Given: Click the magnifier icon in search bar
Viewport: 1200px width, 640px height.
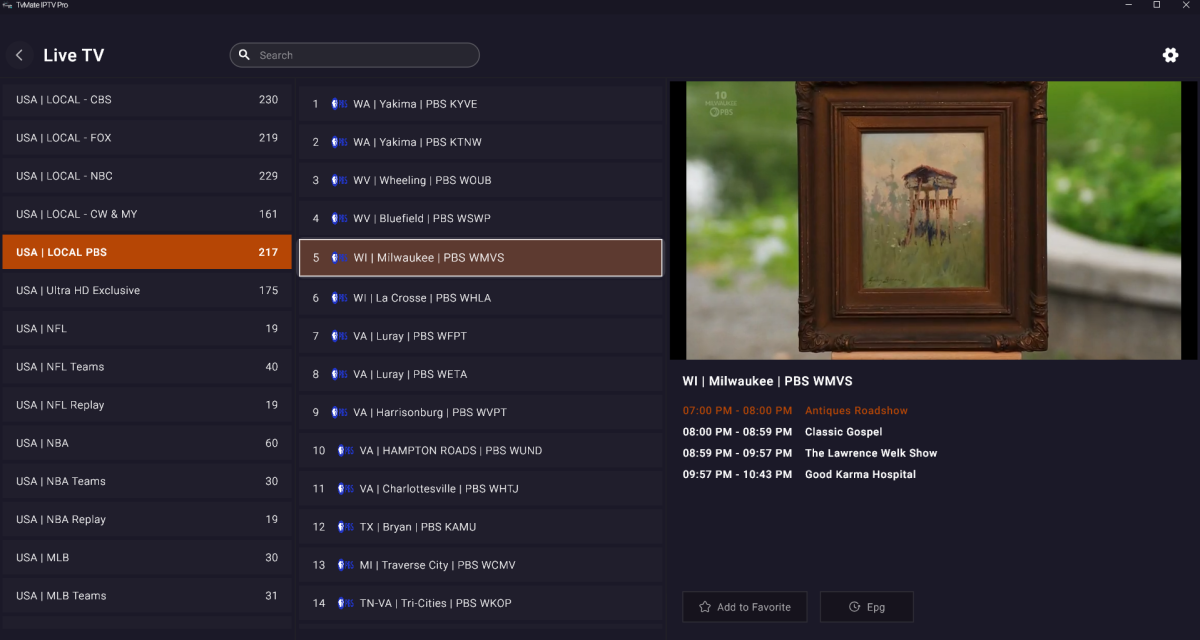Looking at the screenshot, I should pos(244,55).
